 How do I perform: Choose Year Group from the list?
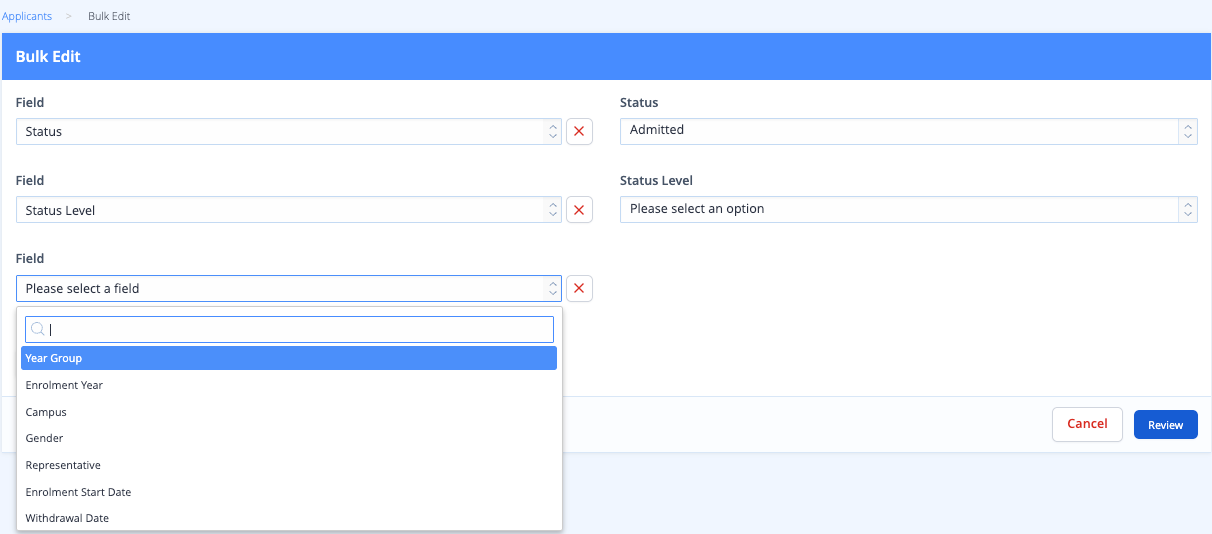(289, 358)
